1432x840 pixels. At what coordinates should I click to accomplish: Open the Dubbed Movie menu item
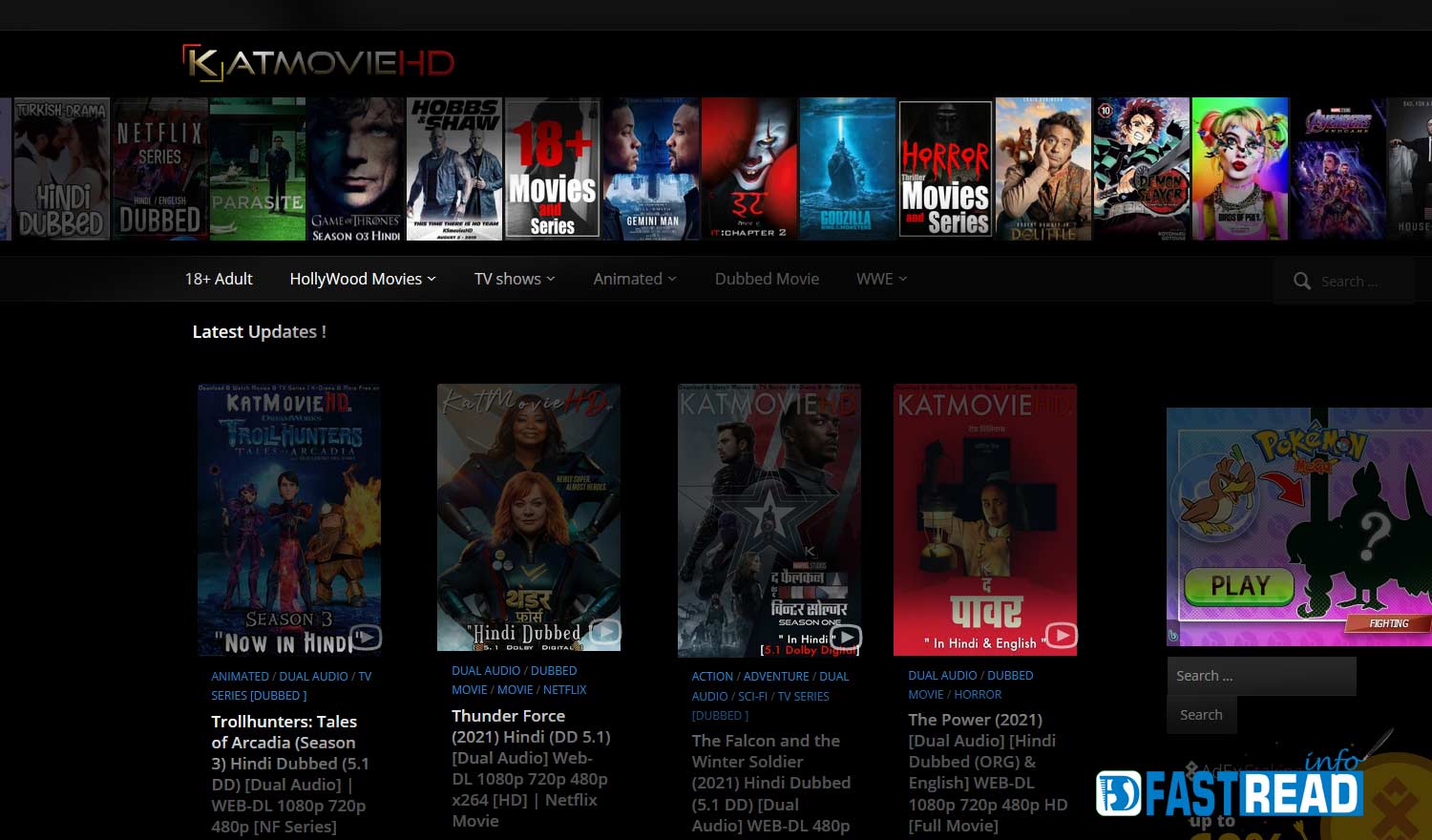pyautogui.click(x=767, y=279)
